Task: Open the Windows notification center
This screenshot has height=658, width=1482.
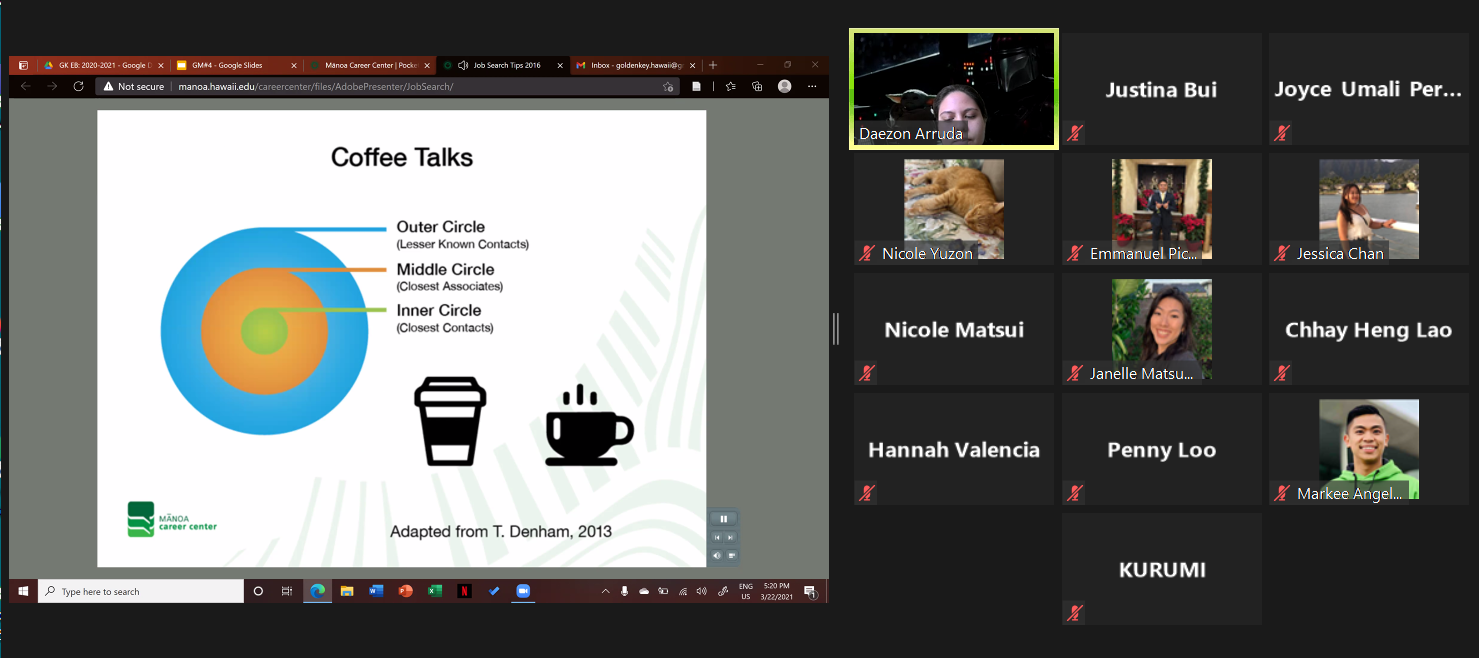Action: tap(811, 592)
